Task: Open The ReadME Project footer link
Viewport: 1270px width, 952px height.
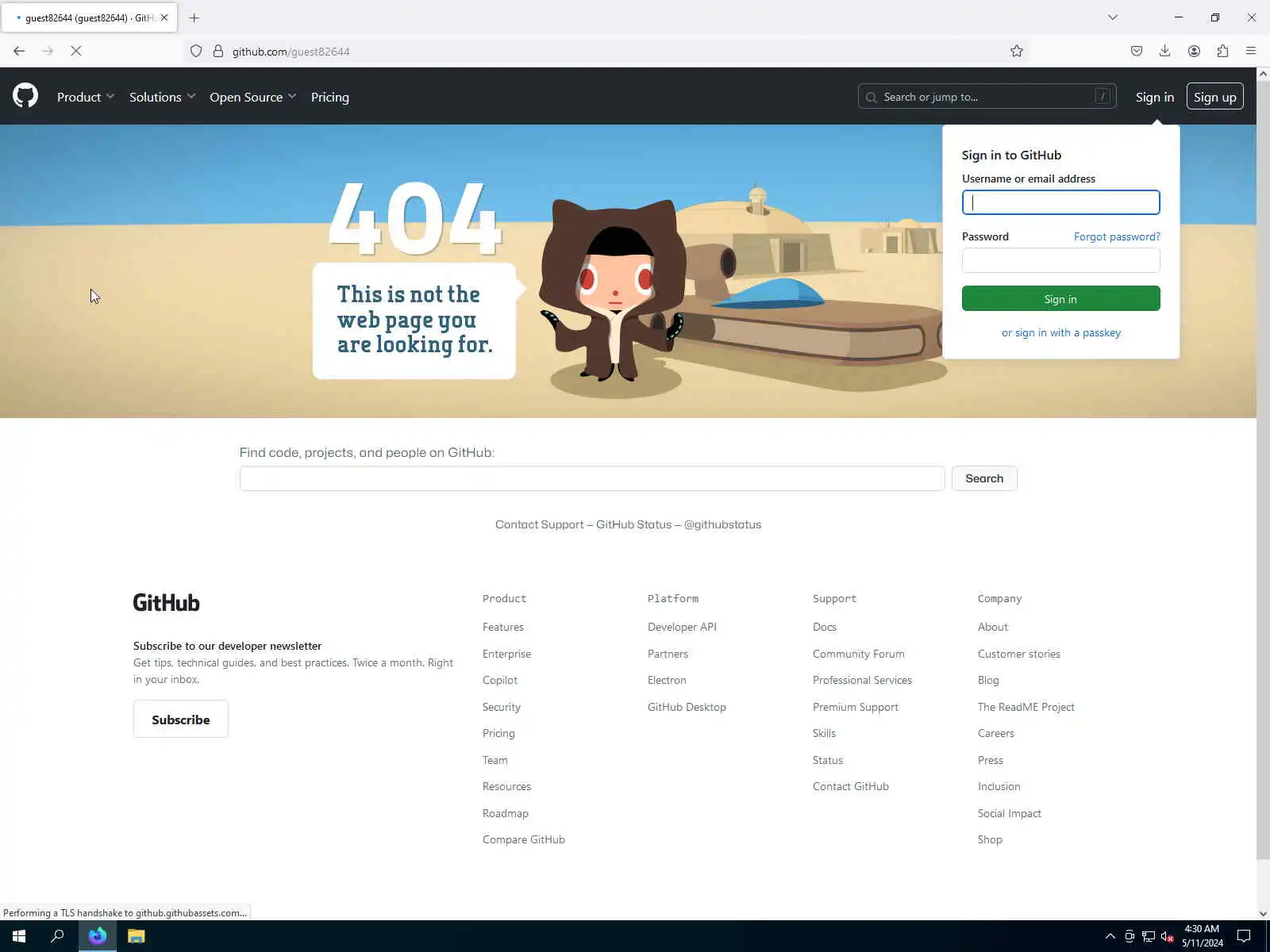Action: tap(1026, 707)
